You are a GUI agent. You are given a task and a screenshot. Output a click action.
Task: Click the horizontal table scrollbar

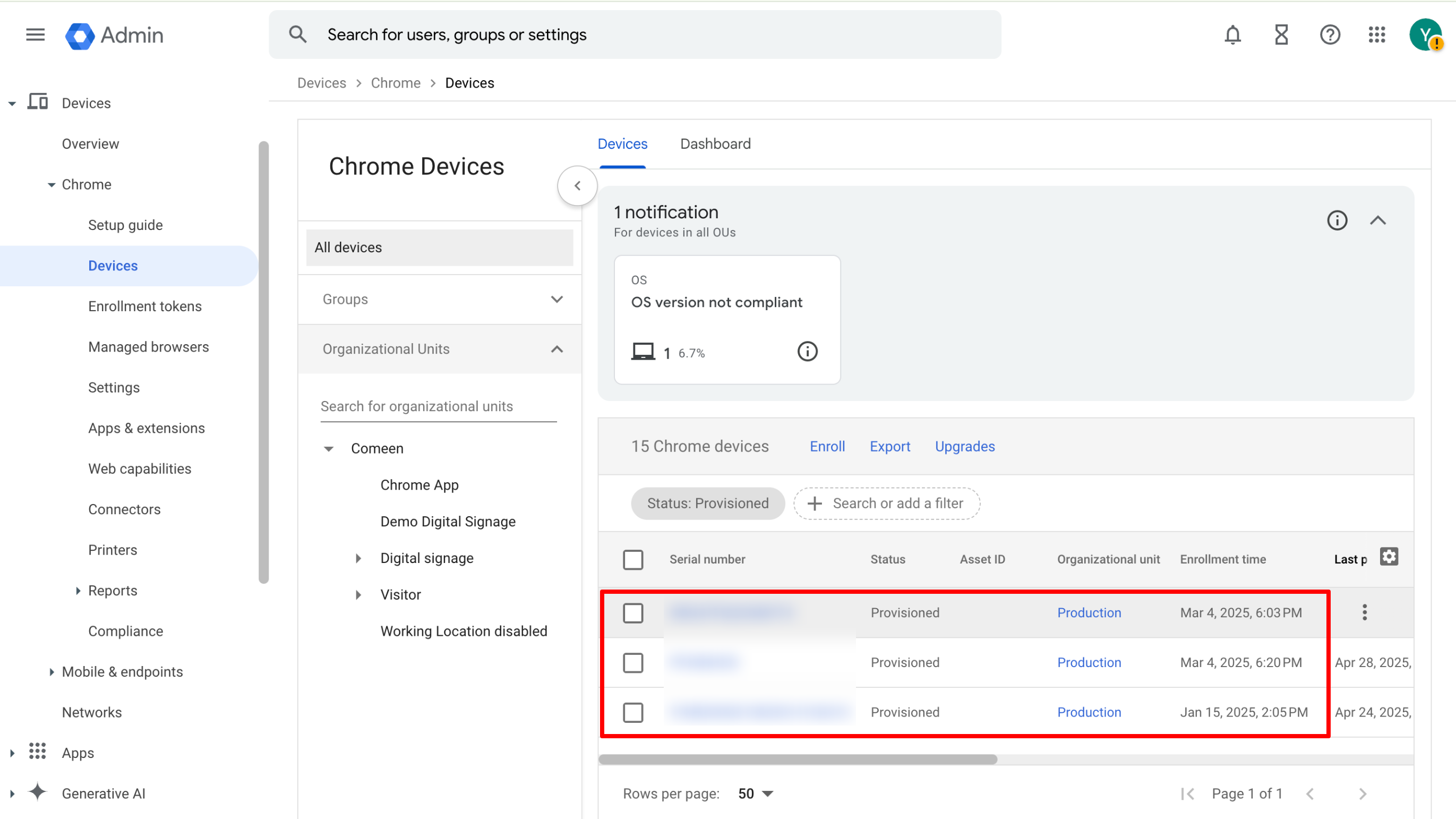click(798, 760)
